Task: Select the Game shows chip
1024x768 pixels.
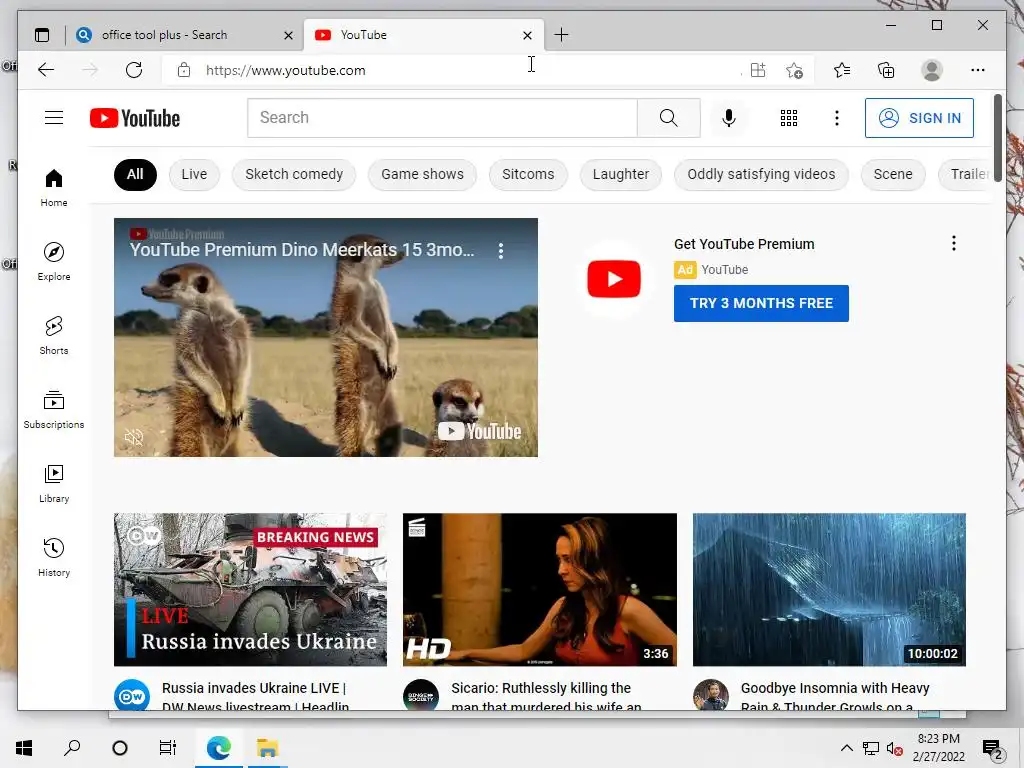Action: [423, 174]
